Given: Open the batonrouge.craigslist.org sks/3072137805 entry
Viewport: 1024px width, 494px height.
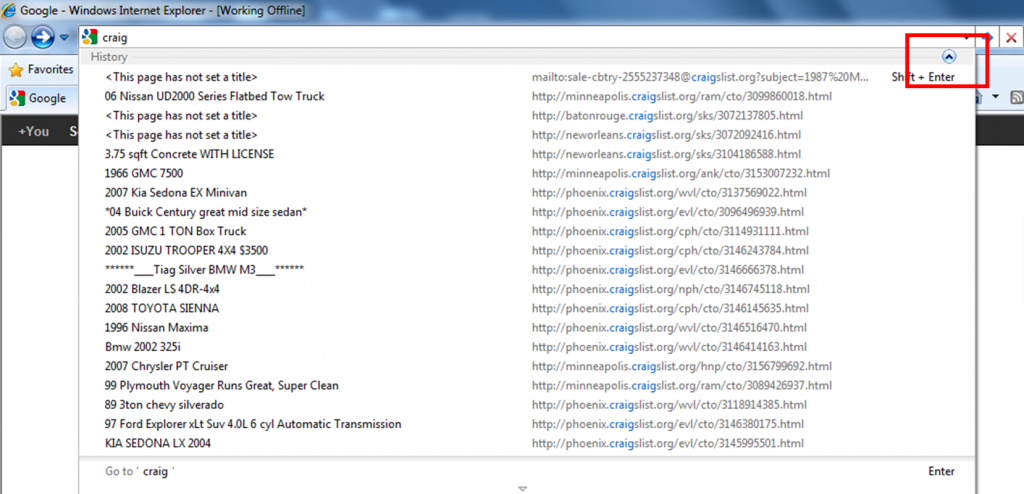Looking at the screenshot, I should click(x=526, y=116).
